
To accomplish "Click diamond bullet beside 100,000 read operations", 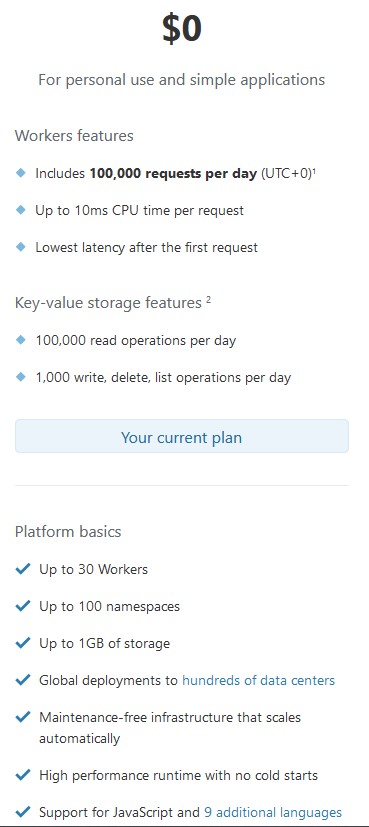I will tap(21, 340).
